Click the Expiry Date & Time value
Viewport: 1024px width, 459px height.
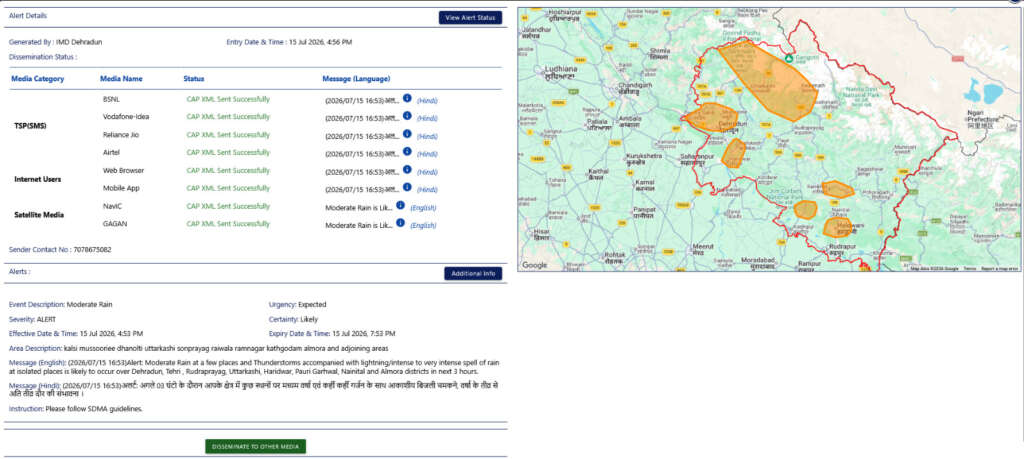364,333
